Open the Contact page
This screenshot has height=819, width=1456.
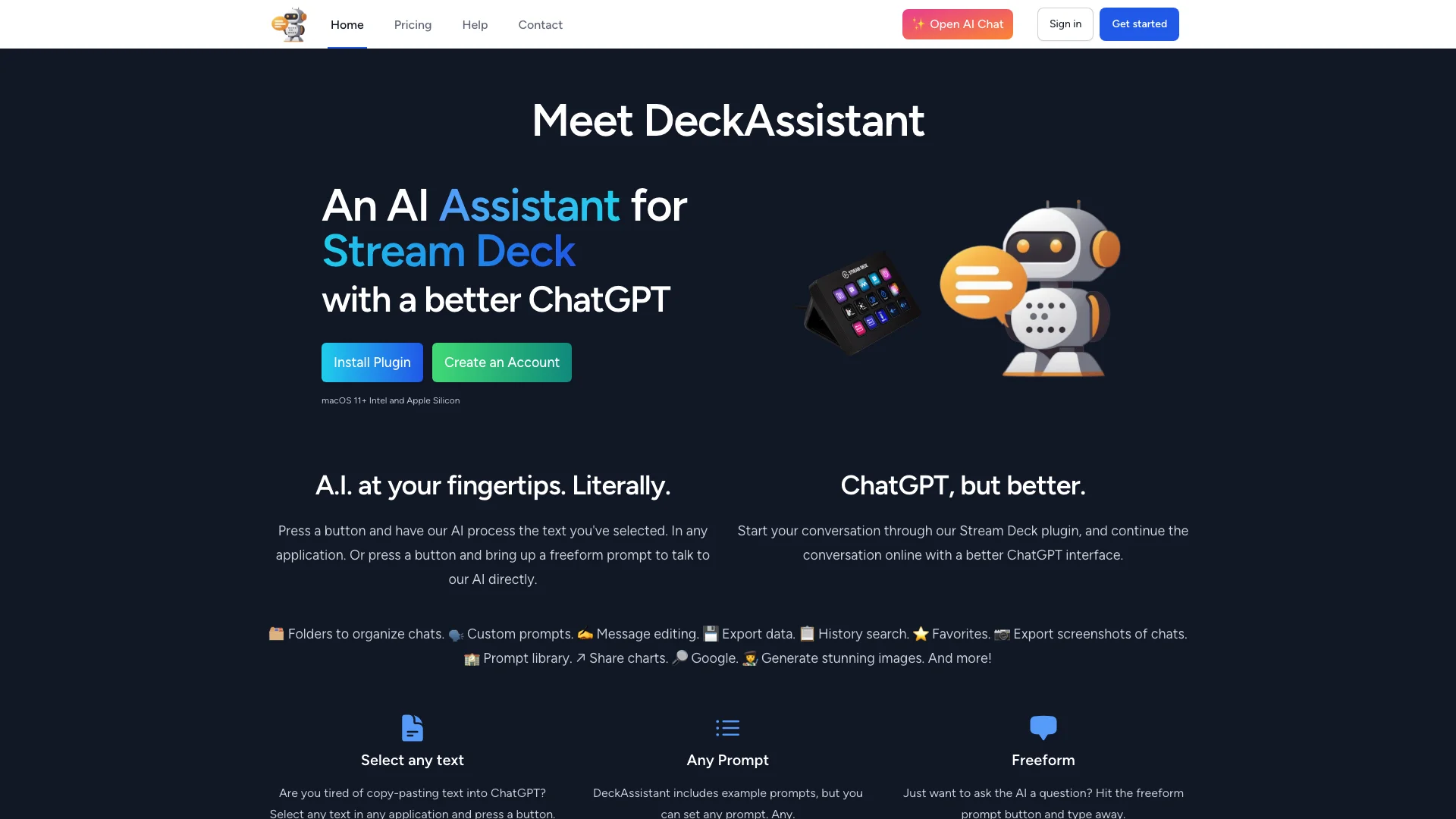click(x=540, y=24)
